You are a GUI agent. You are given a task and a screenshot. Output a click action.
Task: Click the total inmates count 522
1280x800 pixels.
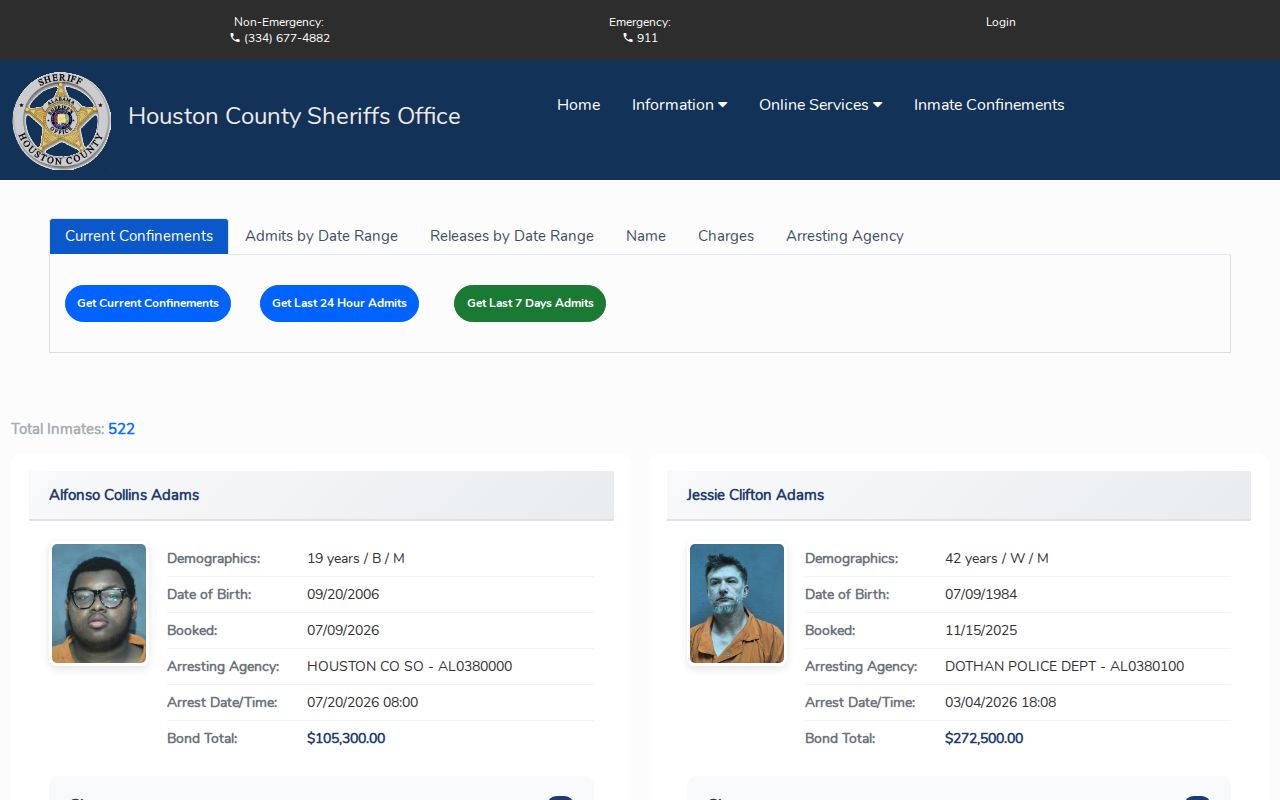121,429
